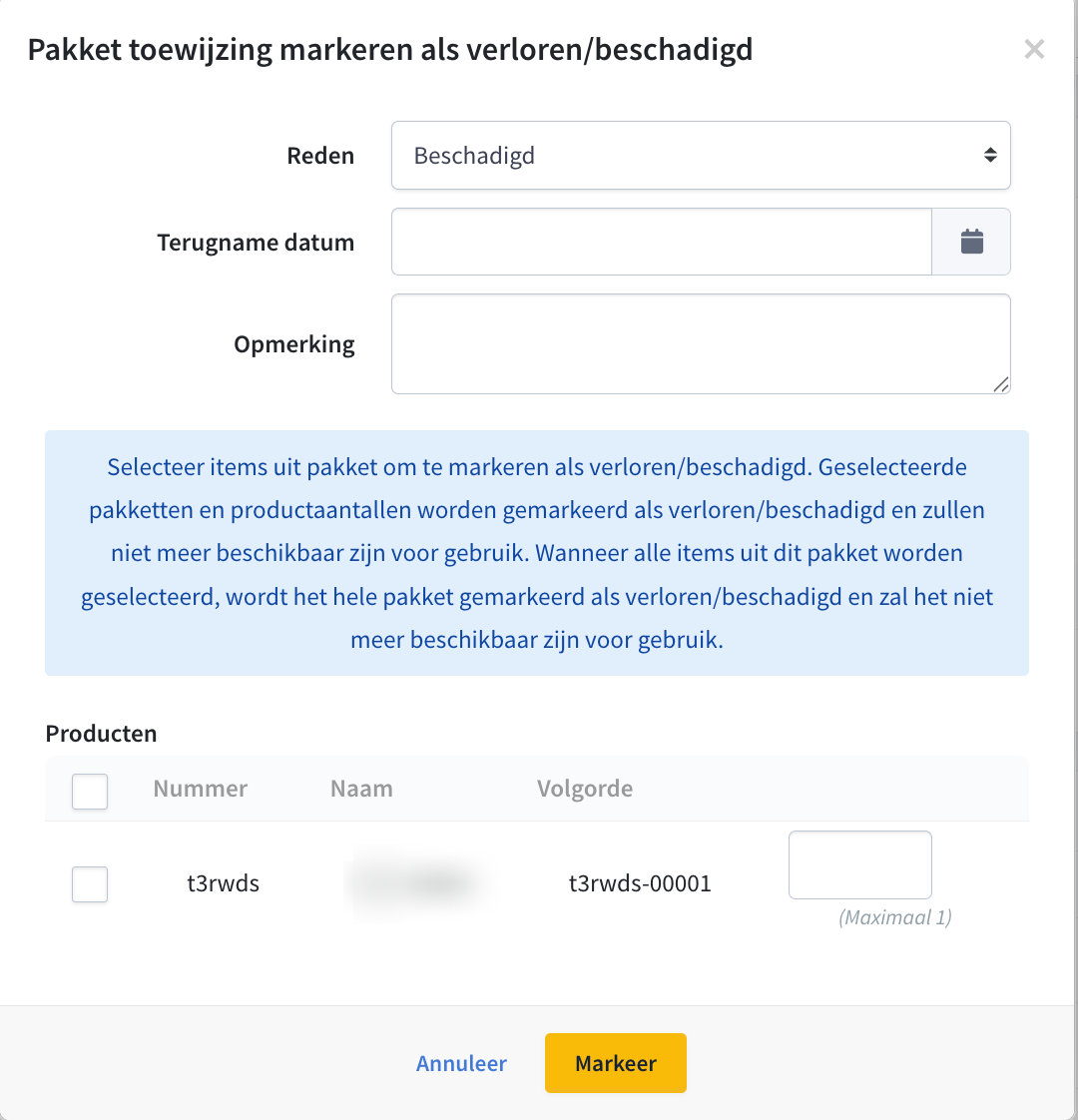Screen dimensions: 1078x1120
Task: Focus the Terugname datum input field
Action: click(662, 242)
